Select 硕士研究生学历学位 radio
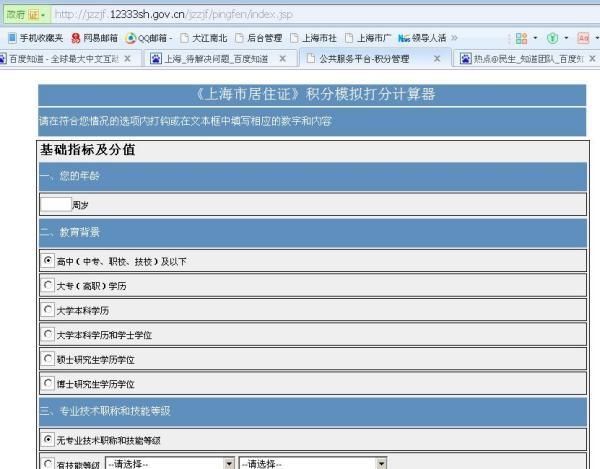This screenshot has height=469, width=600. 48,358
